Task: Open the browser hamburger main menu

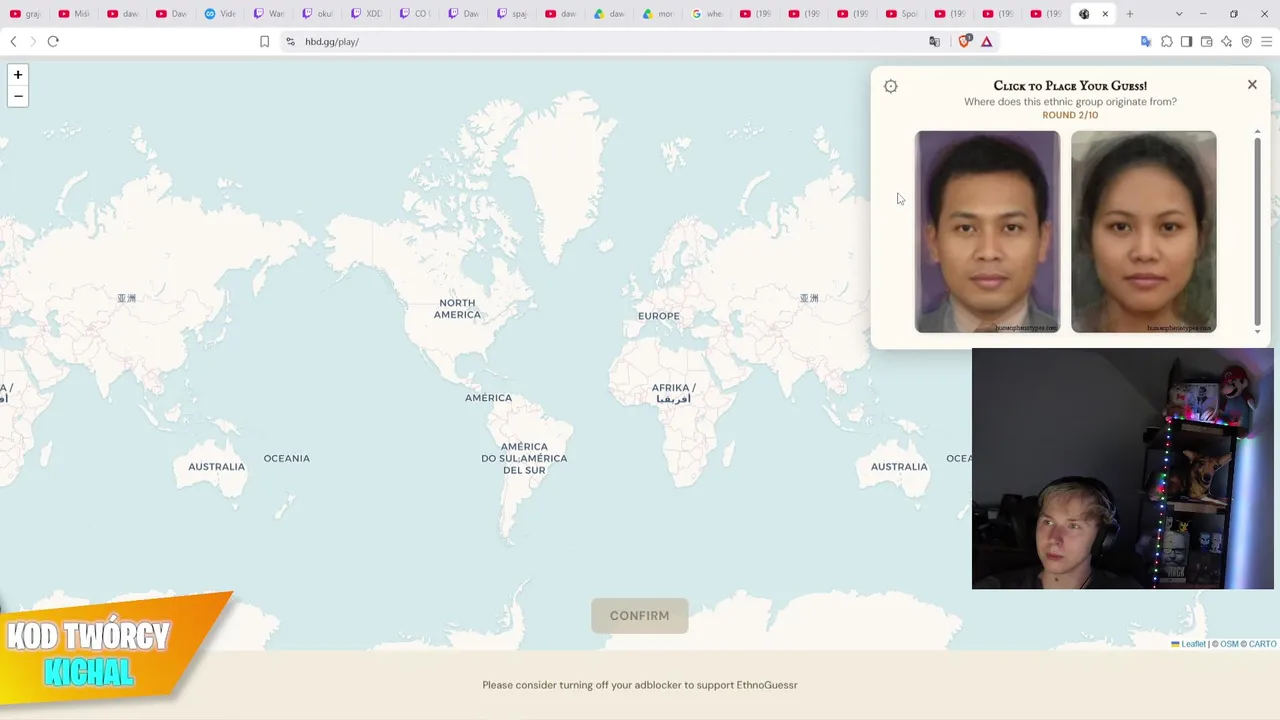Action: 1267,41
